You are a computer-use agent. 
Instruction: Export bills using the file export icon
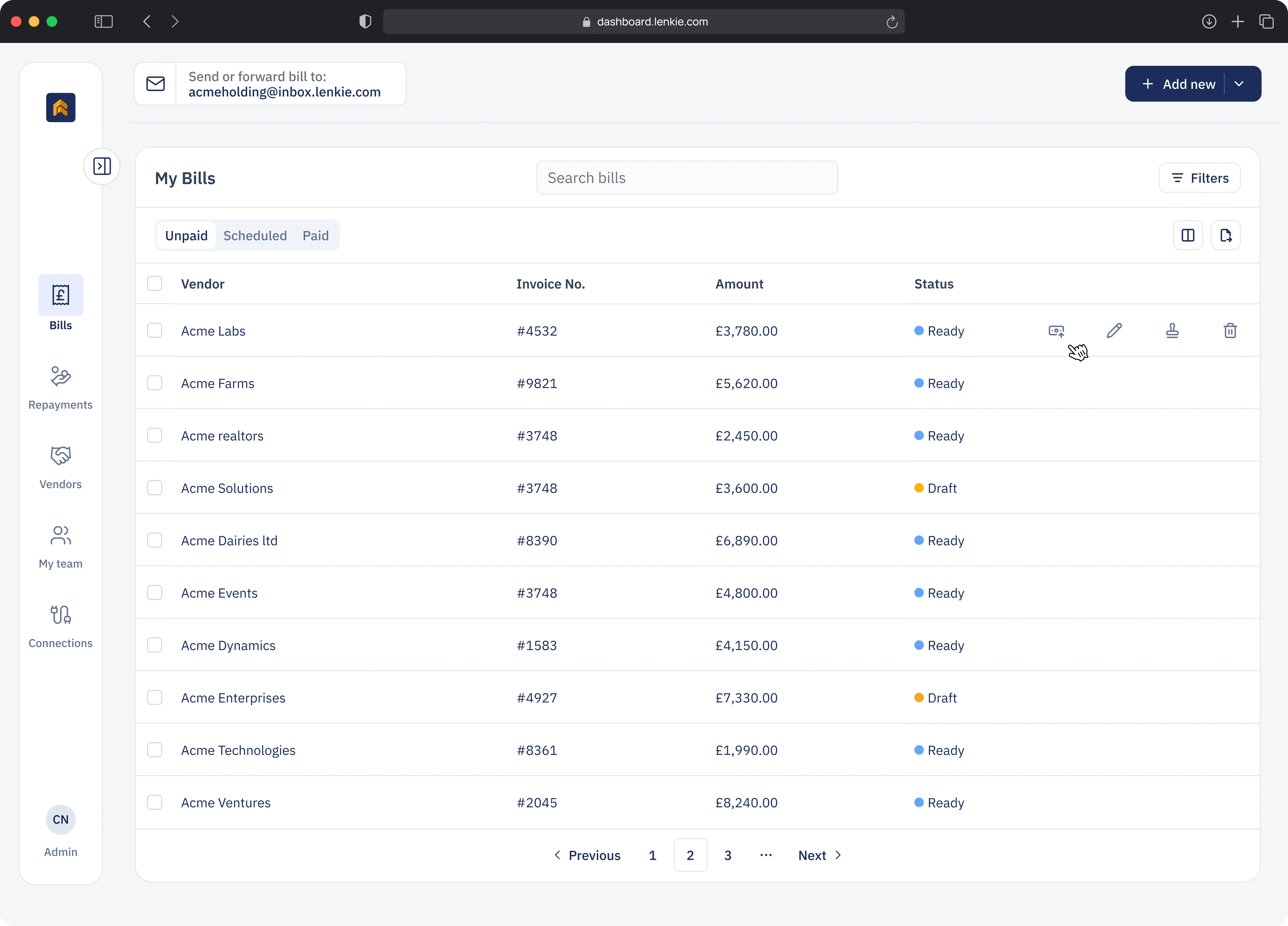(1226, 235)
